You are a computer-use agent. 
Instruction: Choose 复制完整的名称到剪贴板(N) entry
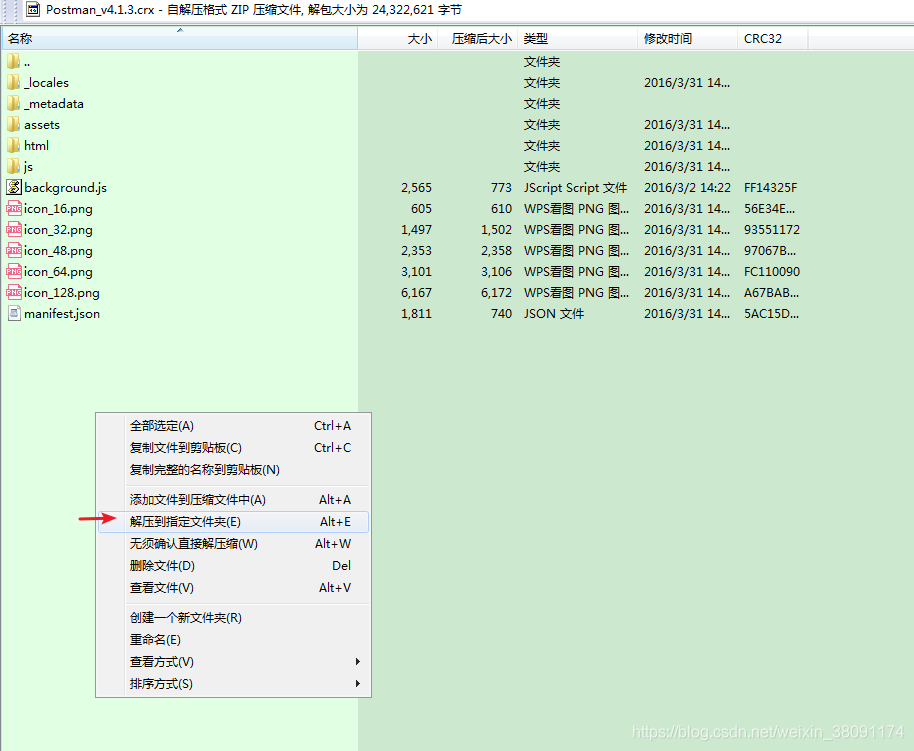click(x=233, y=470)
